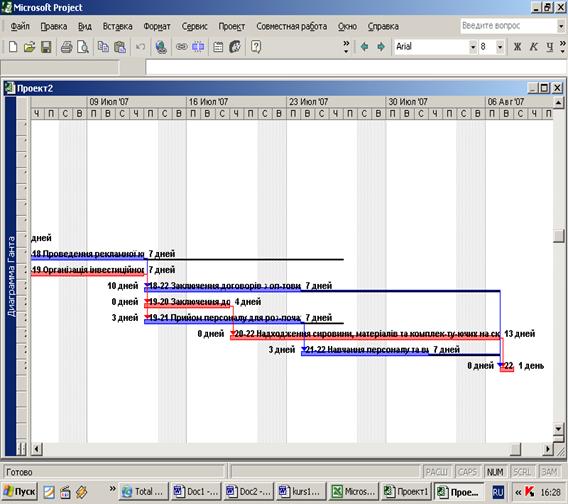Open a file with the folder icon

pyautogui.click(x=30, y=47)
